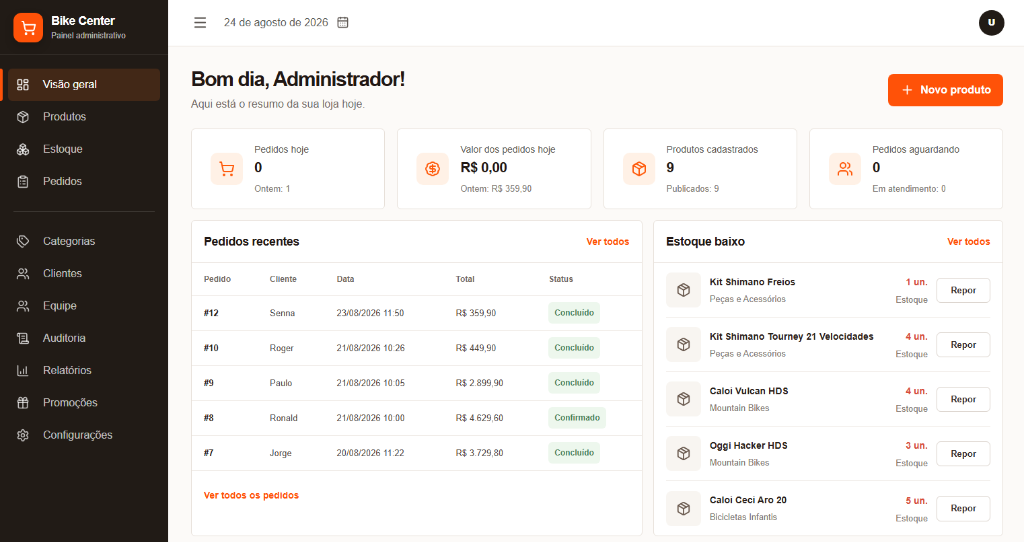Click the Oggi Hacker HDS product icon

[x=683, y=454]
